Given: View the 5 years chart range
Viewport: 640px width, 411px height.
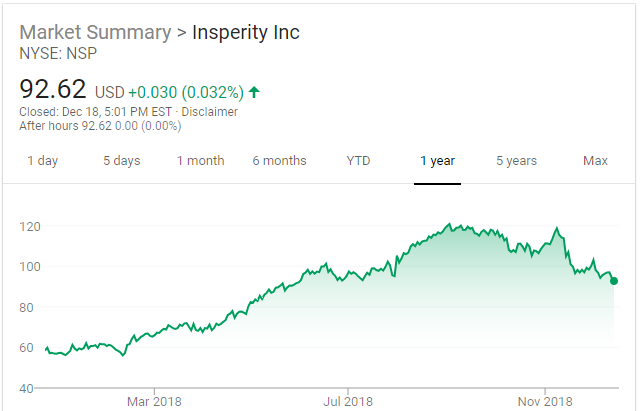Looking at the screenshot, I should [516, 161].
